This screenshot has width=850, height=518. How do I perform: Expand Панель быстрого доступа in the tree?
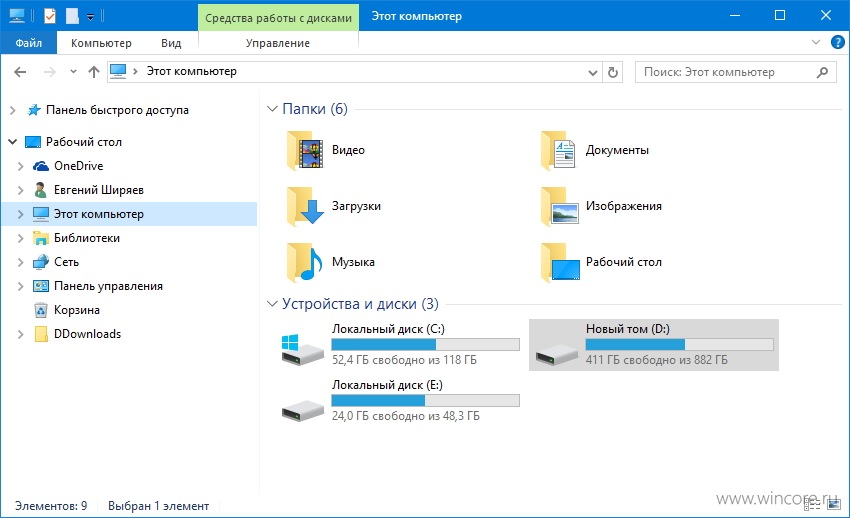point(12,110)
